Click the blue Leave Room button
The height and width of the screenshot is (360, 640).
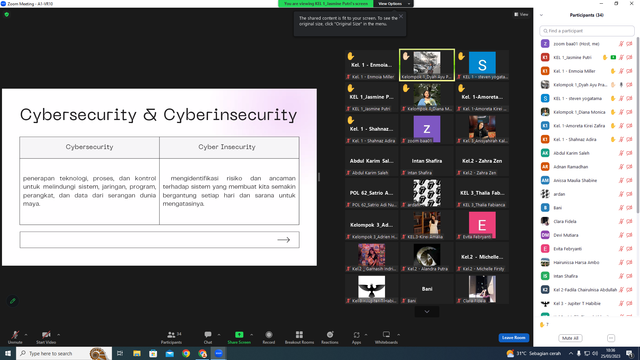513,338
